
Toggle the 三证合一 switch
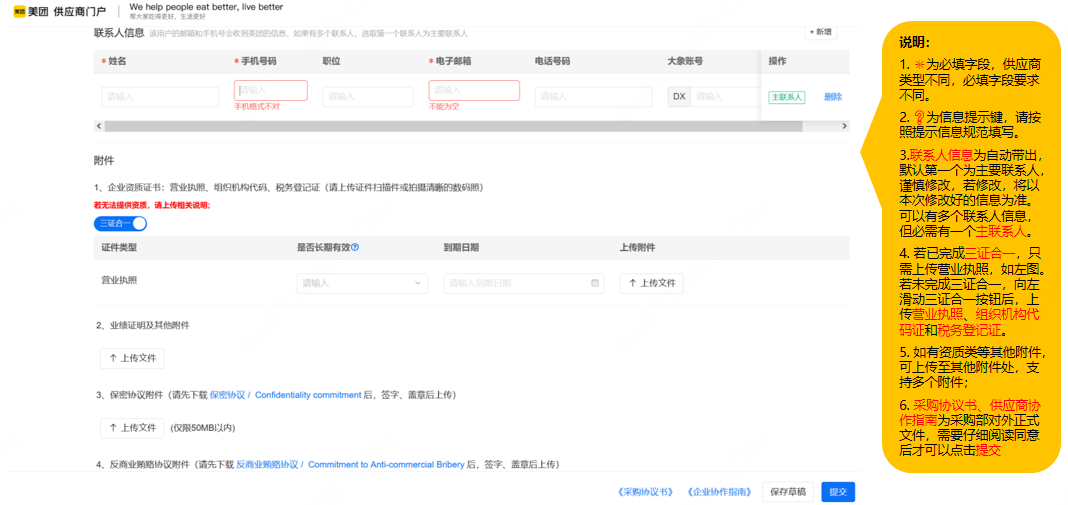[121, 223]
